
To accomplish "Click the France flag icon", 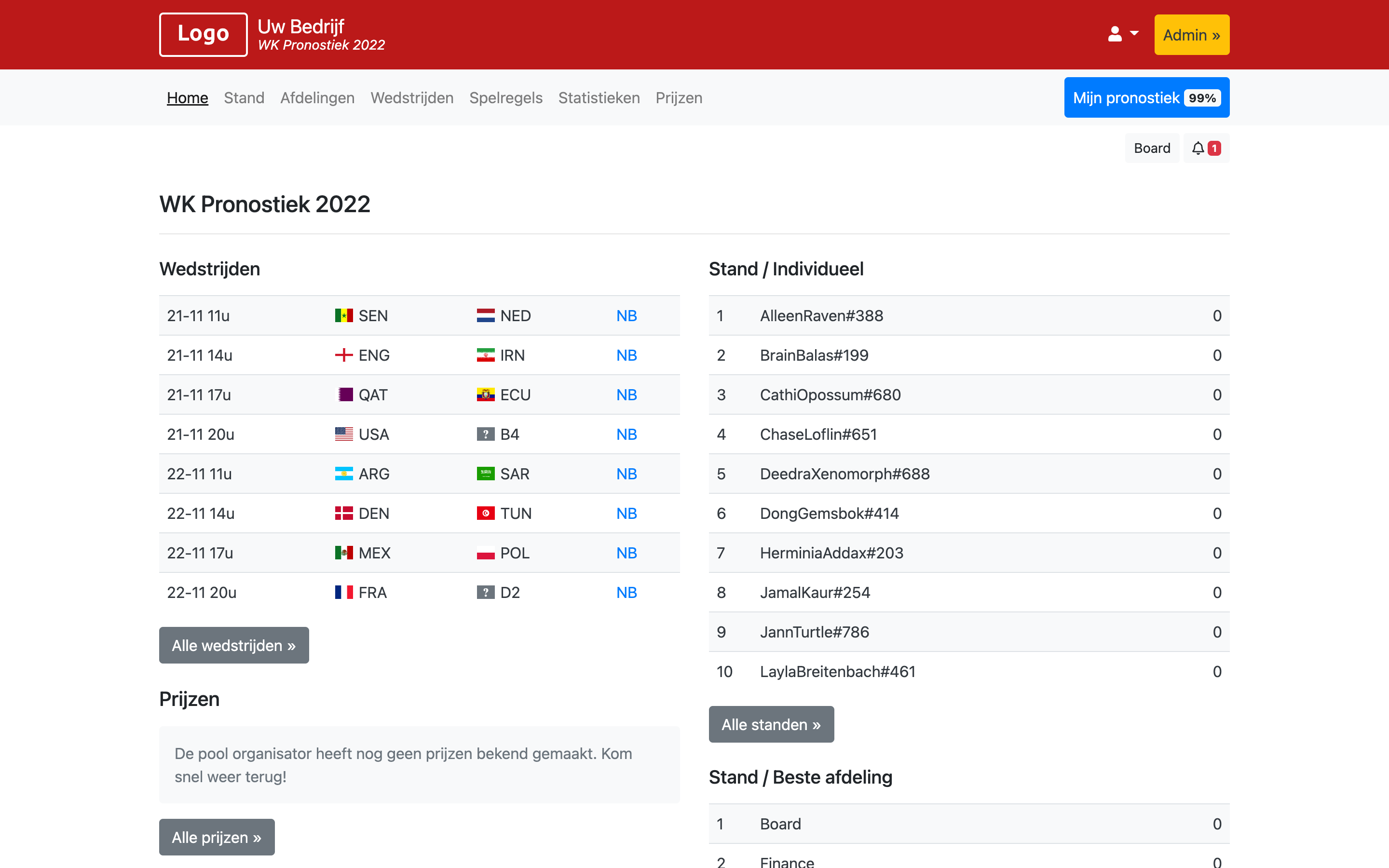I will click(344, 593).
